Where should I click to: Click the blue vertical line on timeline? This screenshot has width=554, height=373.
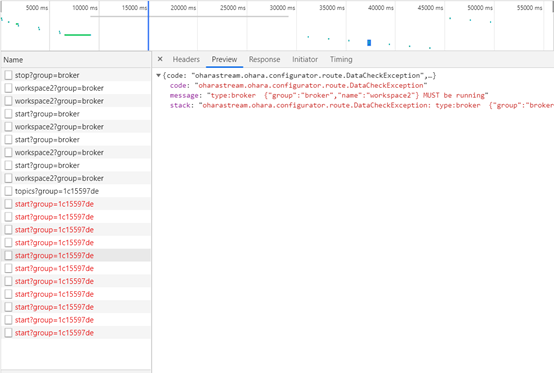coord(148,25)
